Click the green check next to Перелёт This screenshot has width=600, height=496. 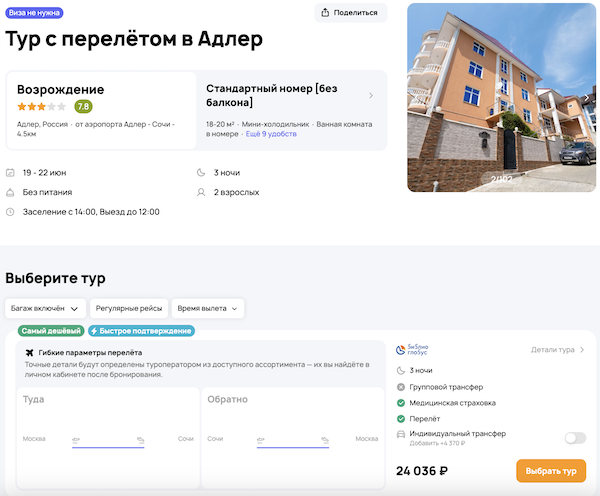tap(400, 418)
